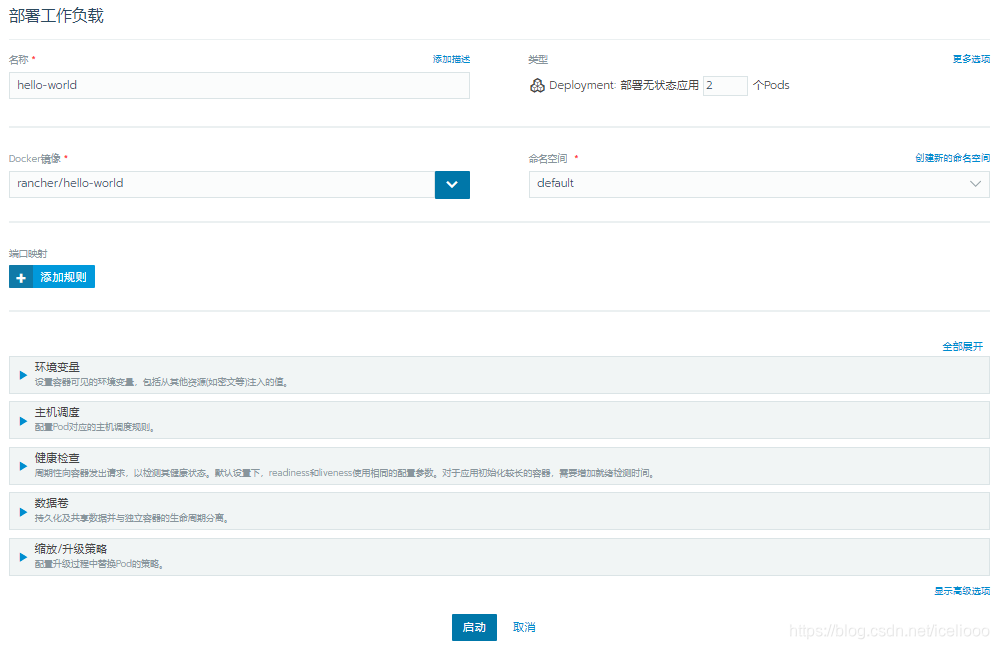Click the 添加规则 port mapping button
999x649 pixels.
(x=52, y=277)
